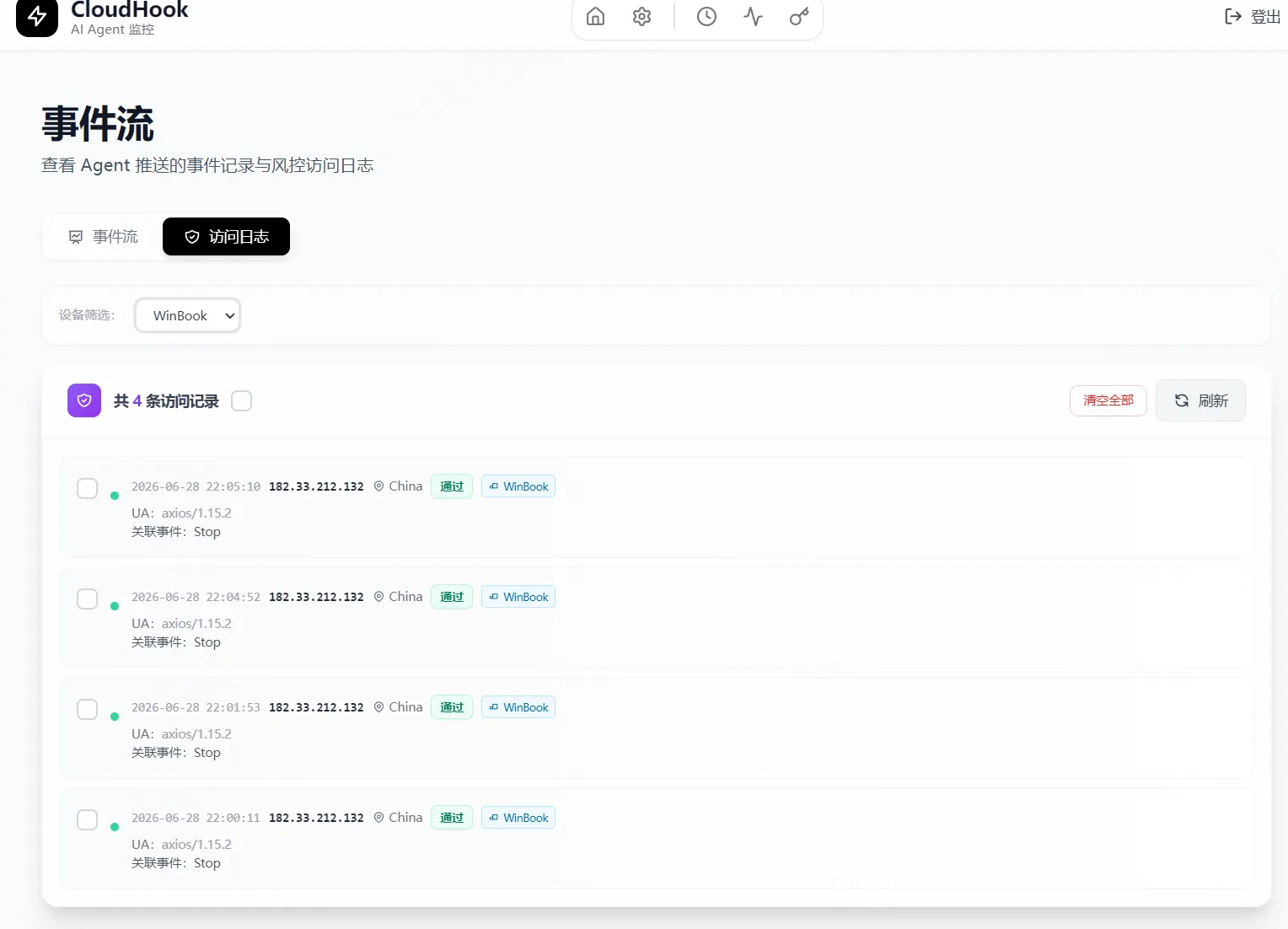Click the WinBook device tag on 22:00:11 record
Screen dimensions: 1288x929
(518, 818)
